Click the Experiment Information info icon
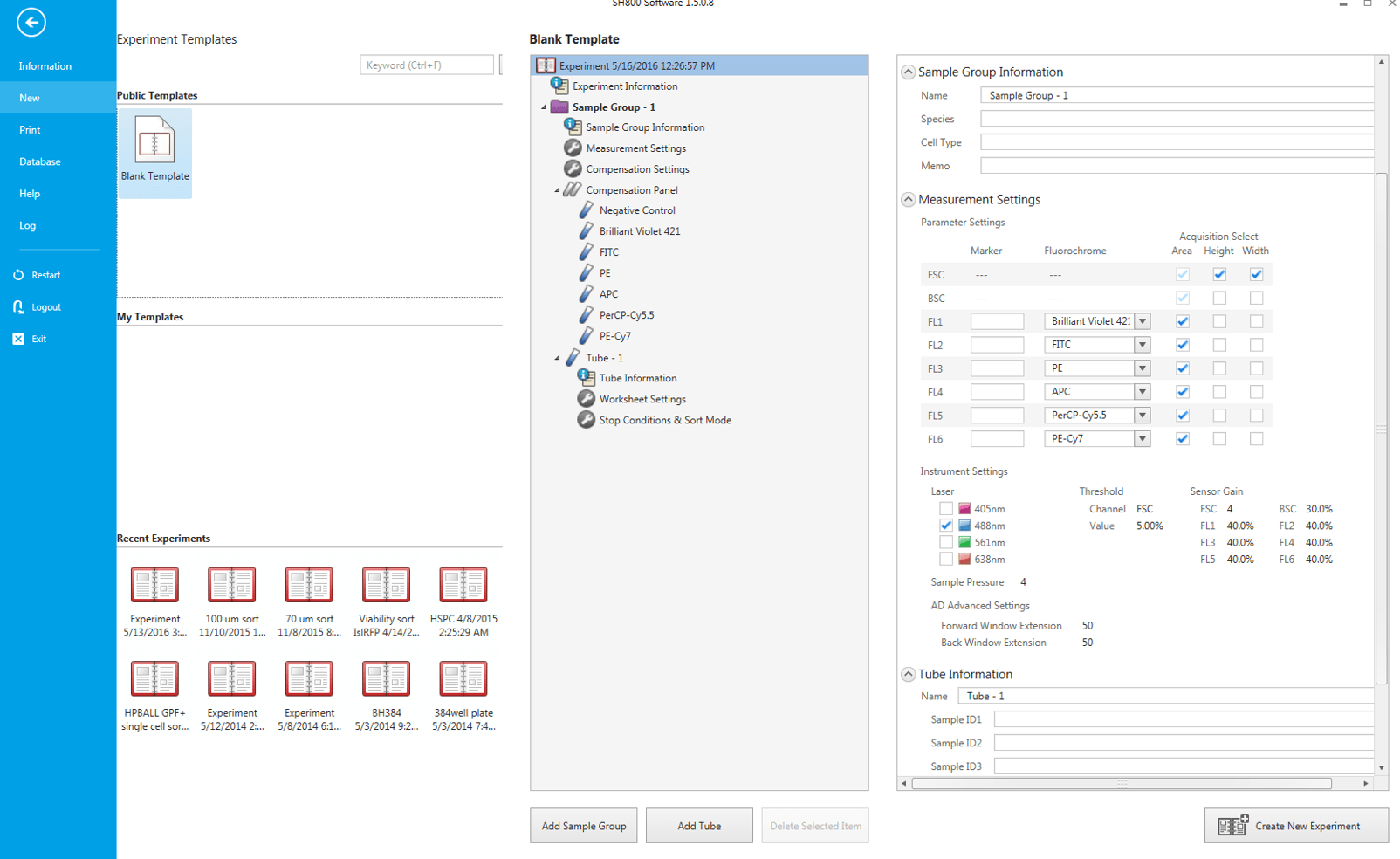Screen dimensions: 1400x859 pos(559,86)
